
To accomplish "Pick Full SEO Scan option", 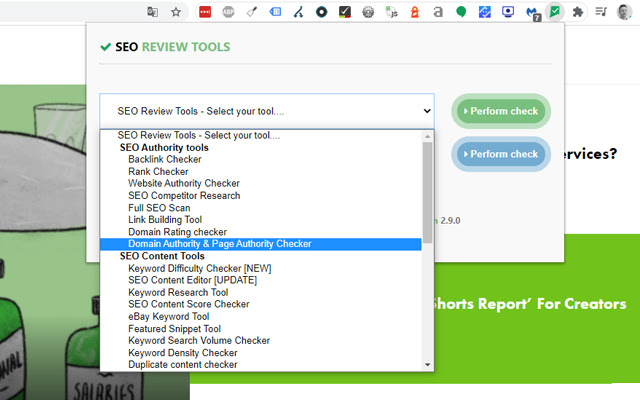I will [x=260, y=208].
